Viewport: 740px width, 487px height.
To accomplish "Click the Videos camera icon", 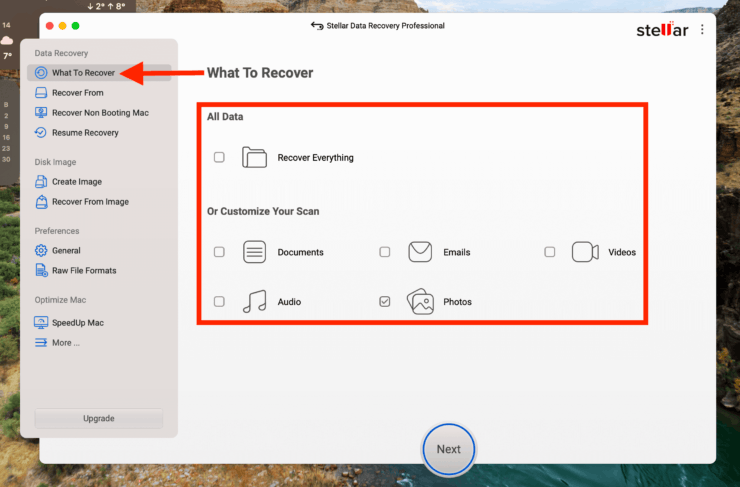I will [585, 252].
